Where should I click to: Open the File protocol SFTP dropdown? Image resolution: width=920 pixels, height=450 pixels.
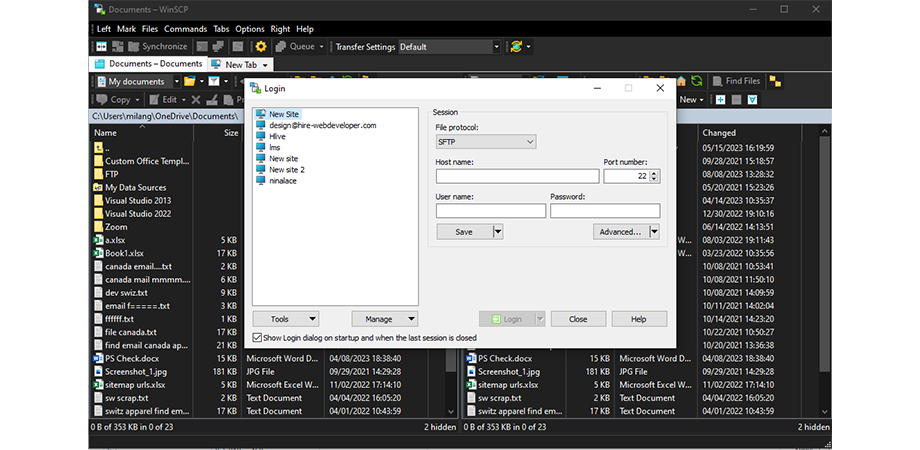click(x=486, y=141)
